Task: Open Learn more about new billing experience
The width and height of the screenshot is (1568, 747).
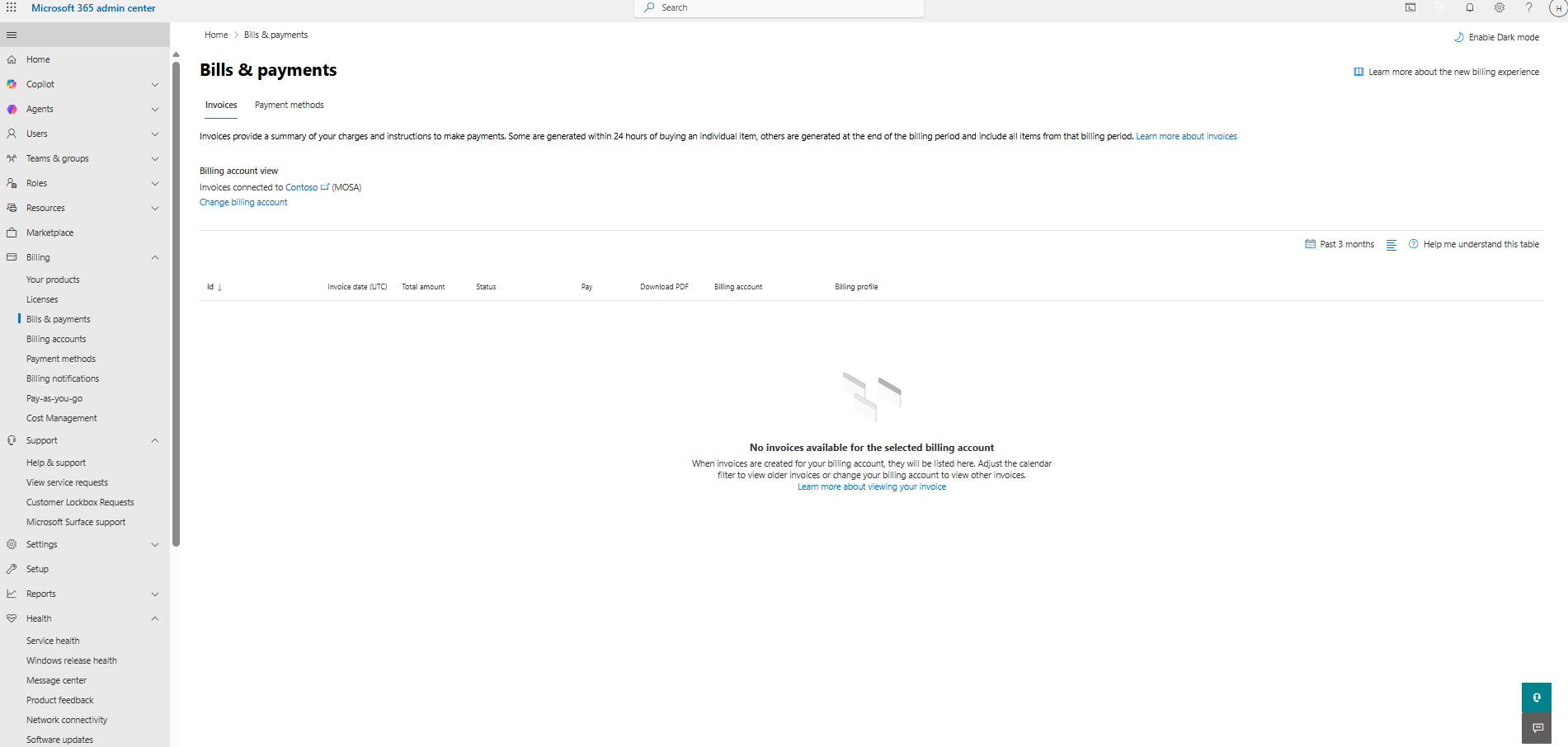Action: [1446, 73]
